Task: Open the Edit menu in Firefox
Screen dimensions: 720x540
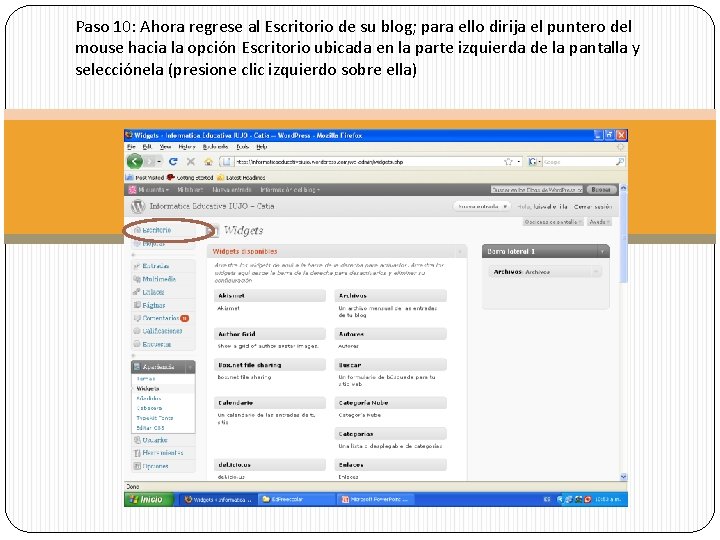Action: pos(147,147)
